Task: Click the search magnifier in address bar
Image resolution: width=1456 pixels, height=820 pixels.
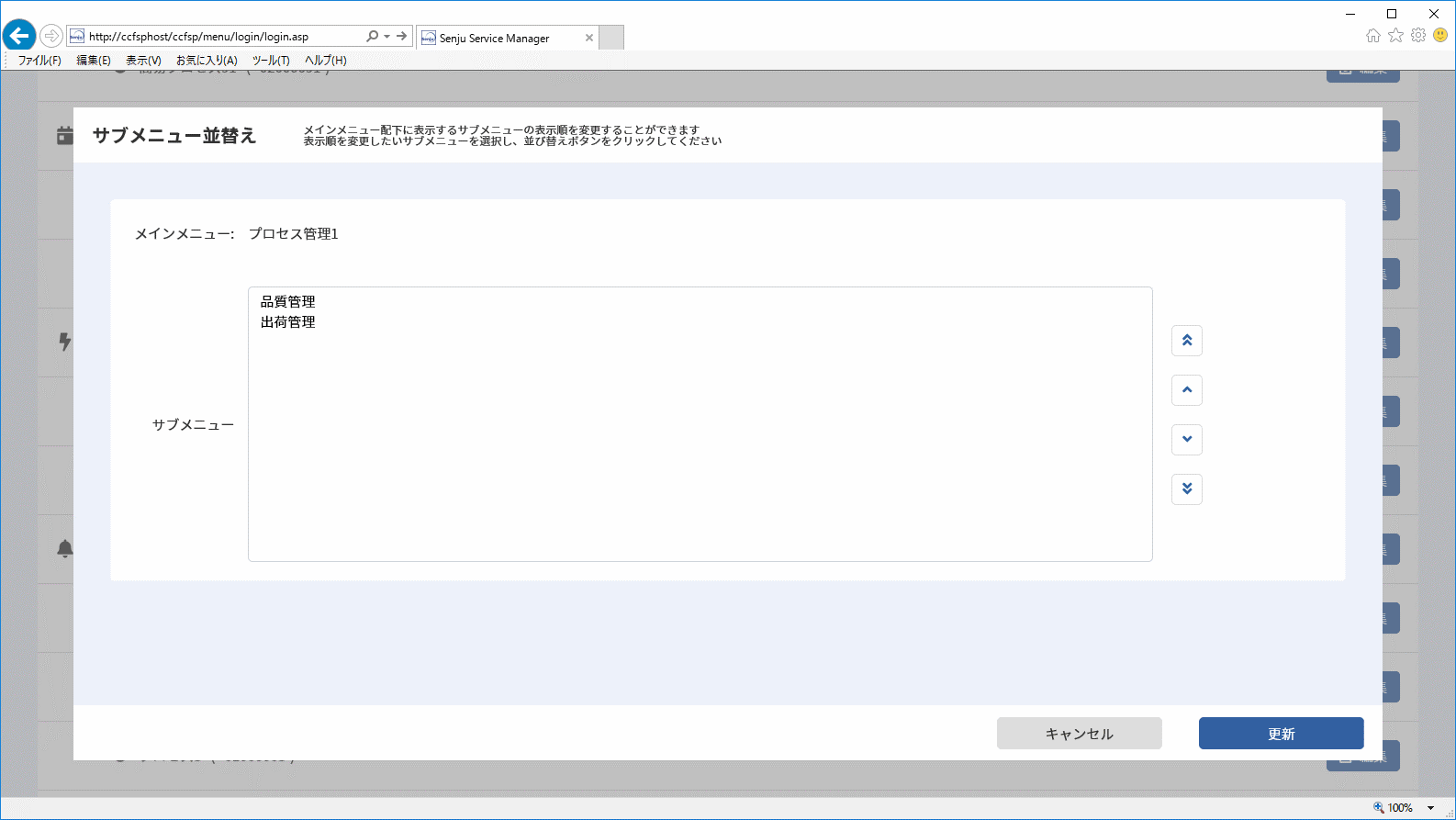Action: point(372,37)
